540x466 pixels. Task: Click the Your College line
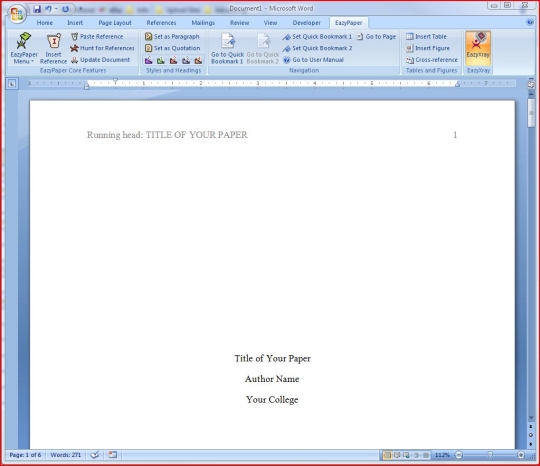[x=272, y=400]
